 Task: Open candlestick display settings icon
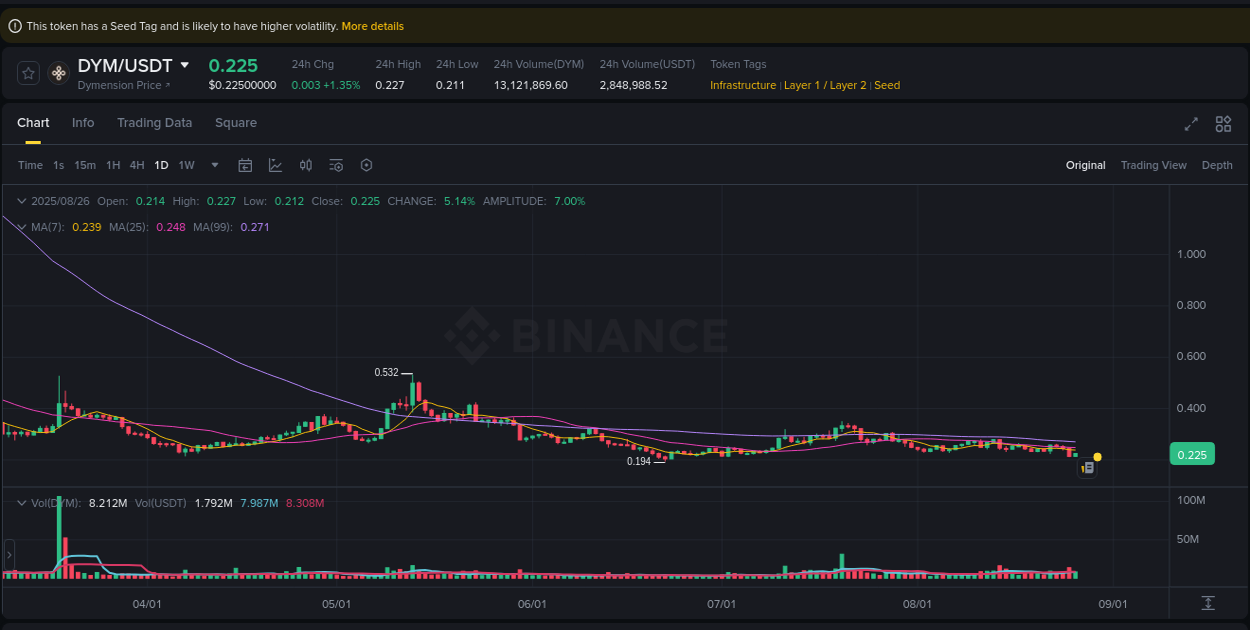[x=306, y=164]
